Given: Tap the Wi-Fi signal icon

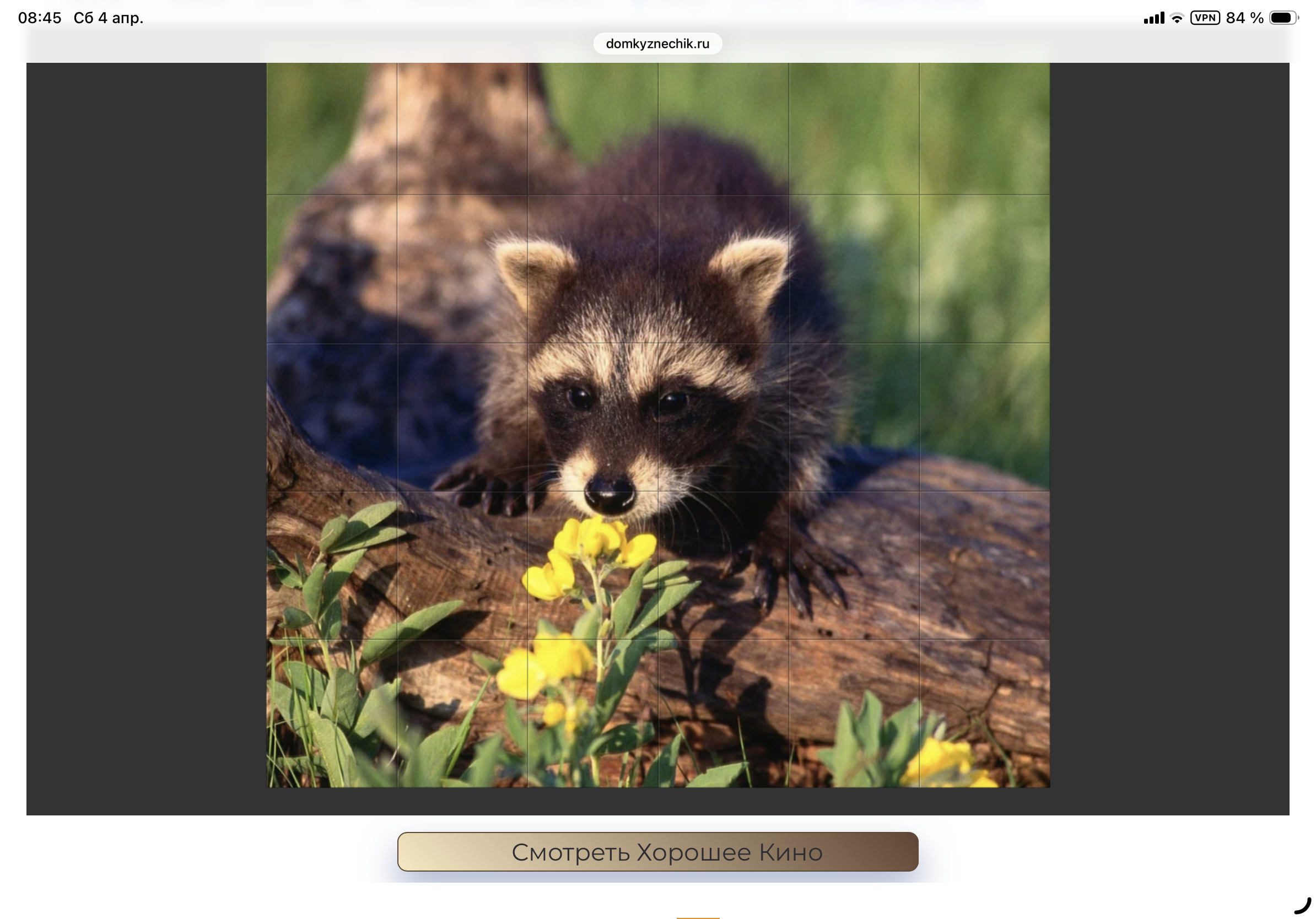Looking at the screenshot, I should pyautogui.click(x=1176, y=18).
